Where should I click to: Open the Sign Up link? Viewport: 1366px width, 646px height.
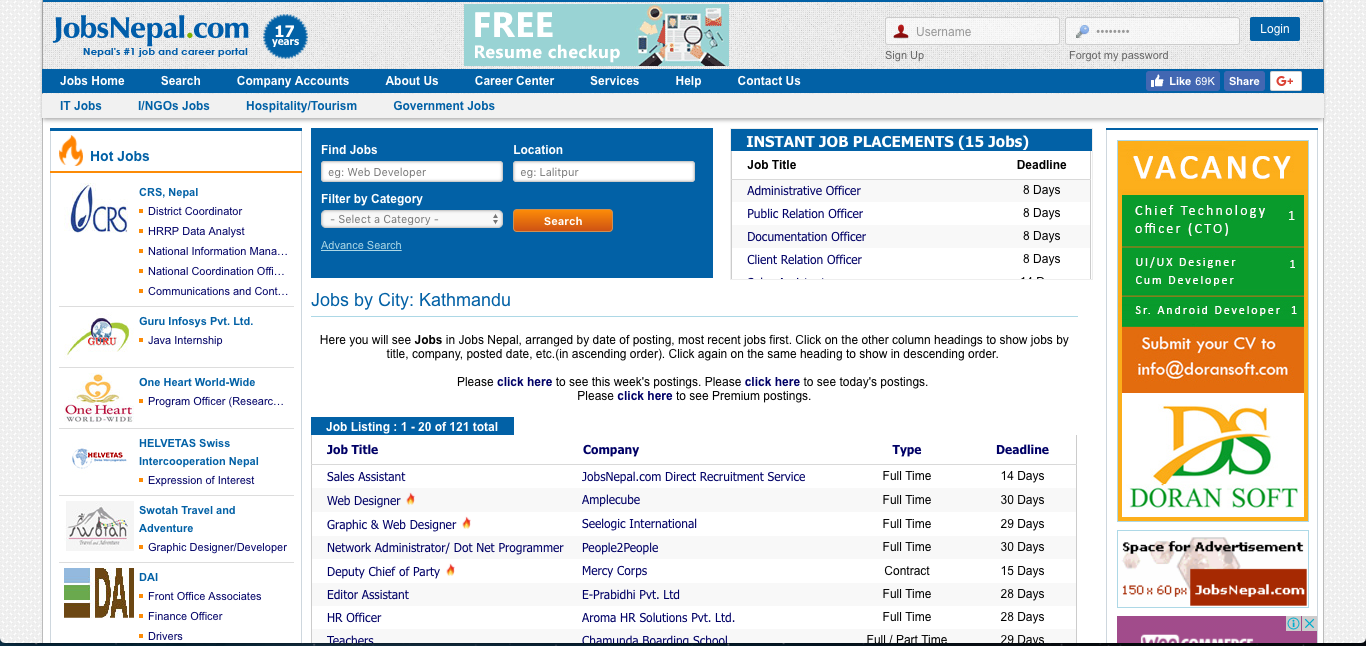(904, 55)
